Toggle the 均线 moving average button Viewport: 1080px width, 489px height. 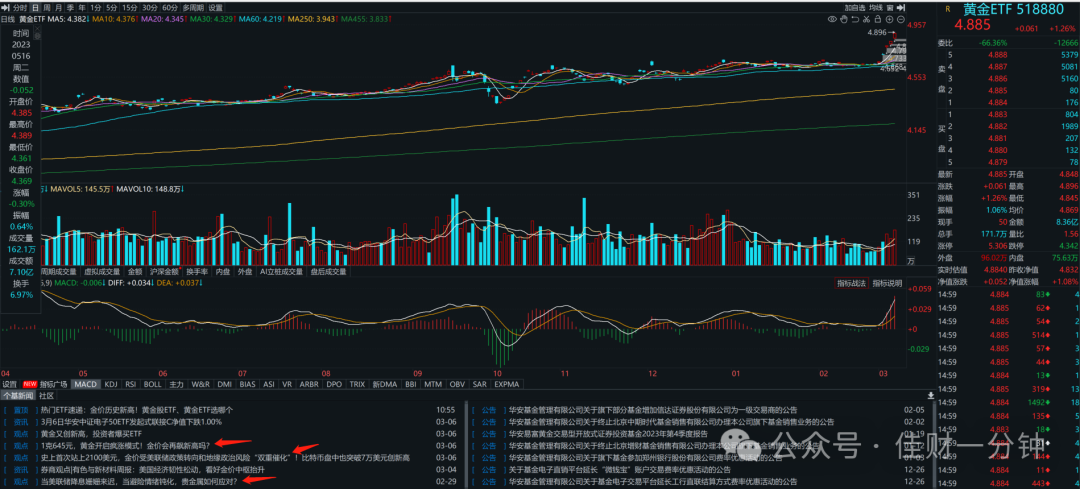coord(876,8)
